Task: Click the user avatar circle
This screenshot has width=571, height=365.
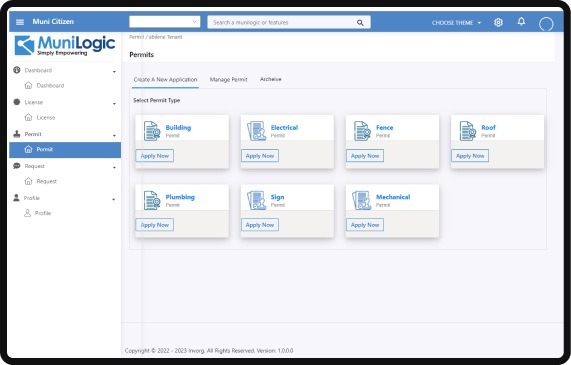Action: (x=546, y=24)
